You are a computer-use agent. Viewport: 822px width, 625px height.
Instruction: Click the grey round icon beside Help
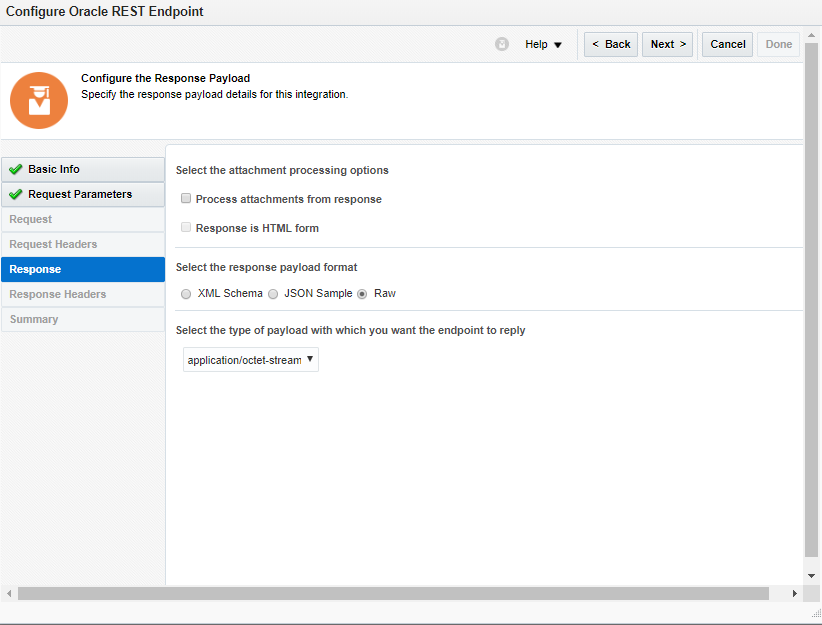(502, 44)
